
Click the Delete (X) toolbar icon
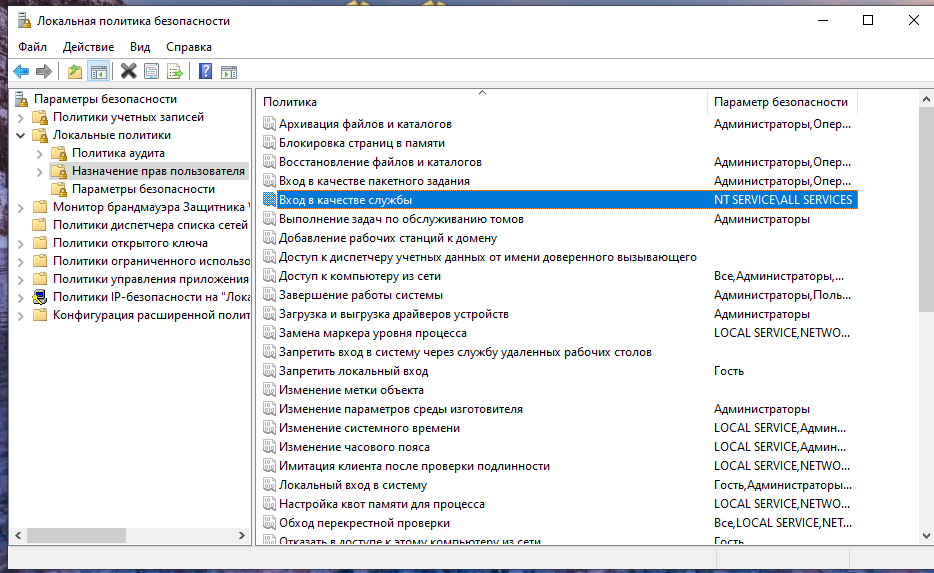tap(128, 71)
